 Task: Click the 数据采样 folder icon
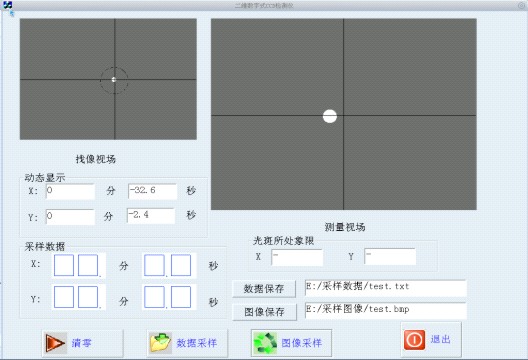click(160, 343)
